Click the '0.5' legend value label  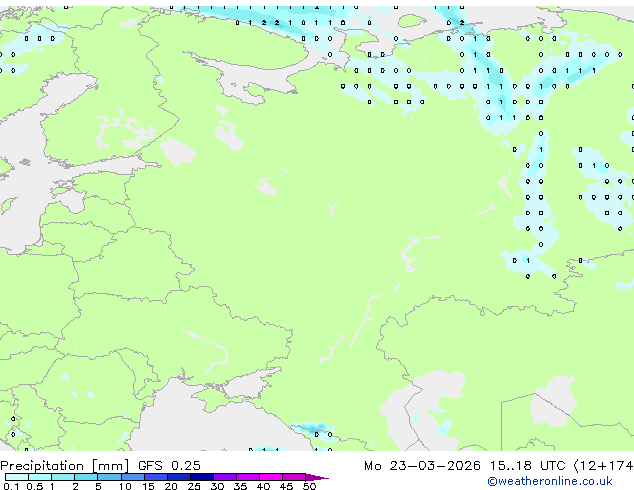[34, 486]
